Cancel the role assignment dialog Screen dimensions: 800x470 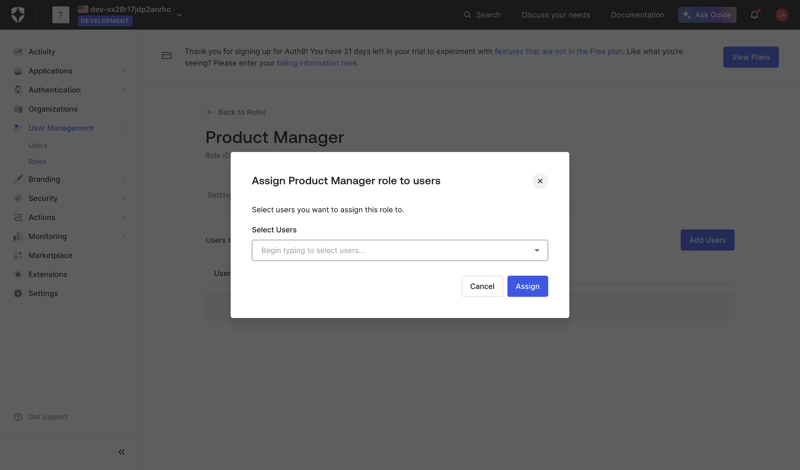[x=482, y=286]
